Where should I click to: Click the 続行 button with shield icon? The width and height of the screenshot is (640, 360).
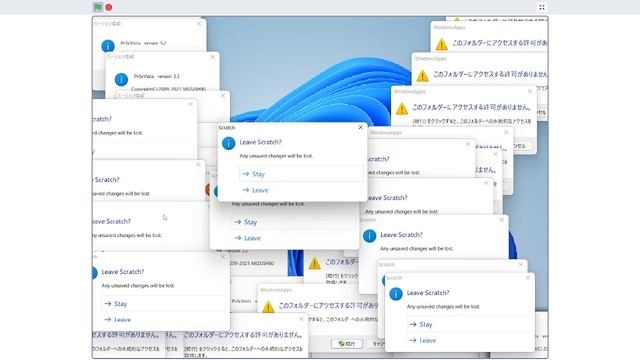[x=347, y=344]
